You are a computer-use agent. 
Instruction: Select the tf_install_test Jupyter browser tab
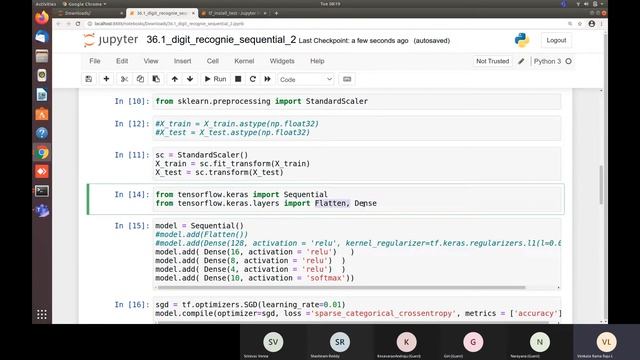tap(233, 13)
